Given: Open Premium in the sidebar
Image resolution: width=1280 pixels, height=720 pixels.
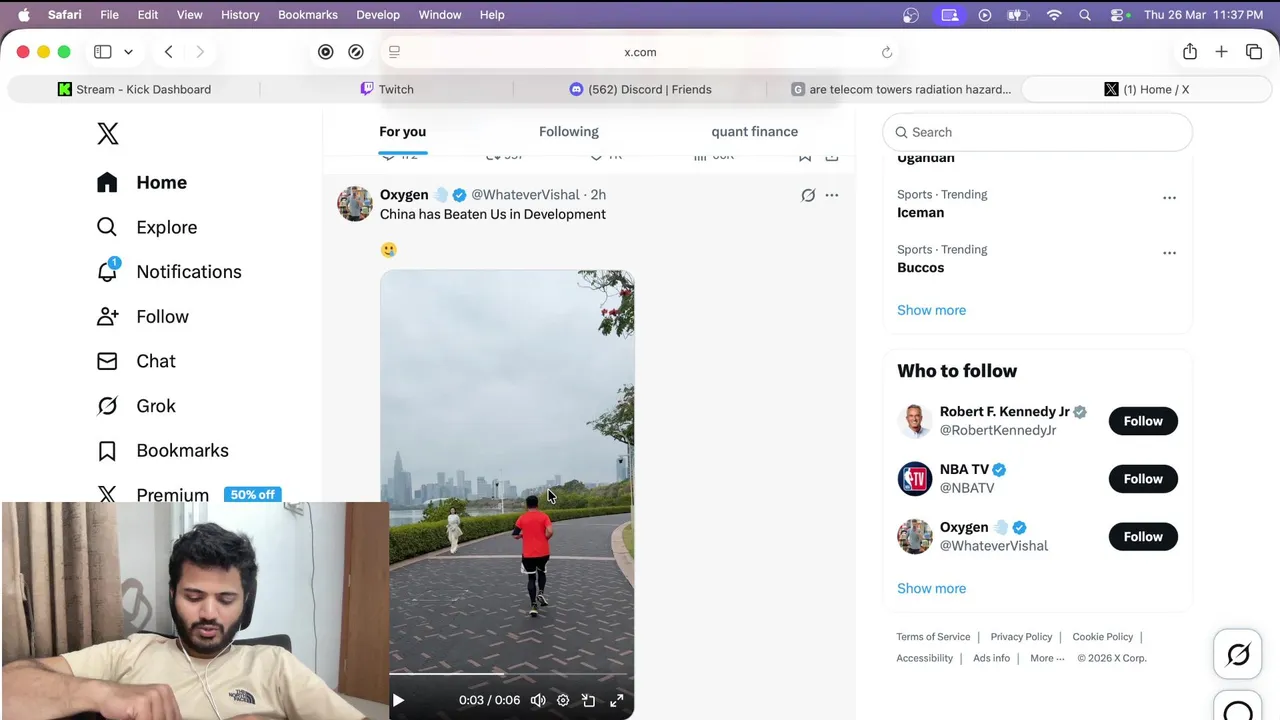Looking at the screenshot, I should click(x=153, y=494).
